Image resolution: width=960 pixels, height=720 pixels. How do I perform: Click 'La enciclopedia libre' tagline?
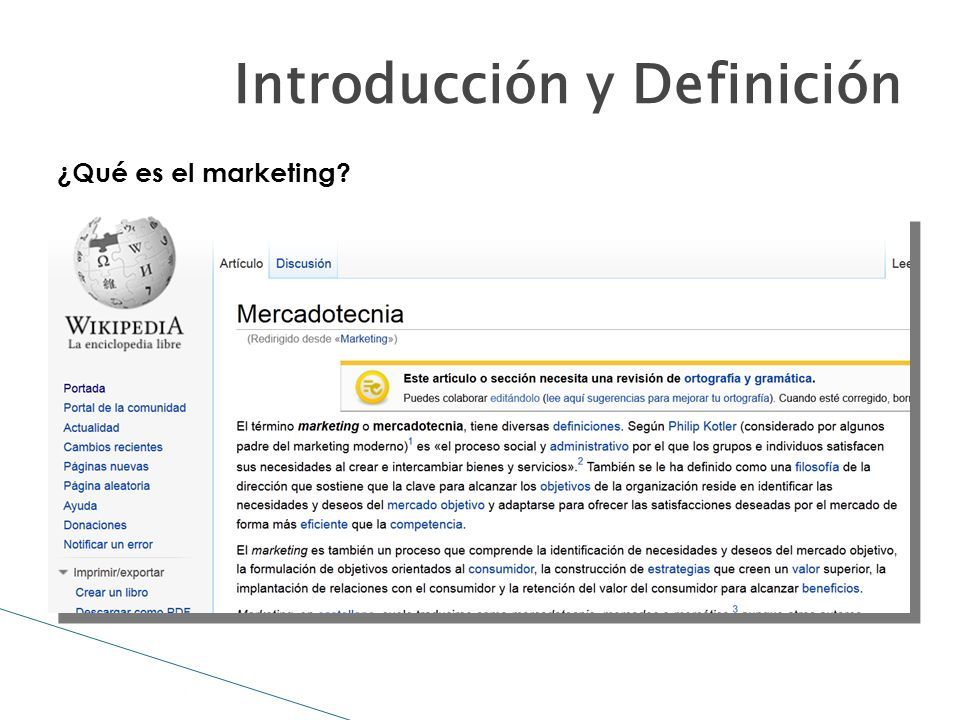(124, 344)
